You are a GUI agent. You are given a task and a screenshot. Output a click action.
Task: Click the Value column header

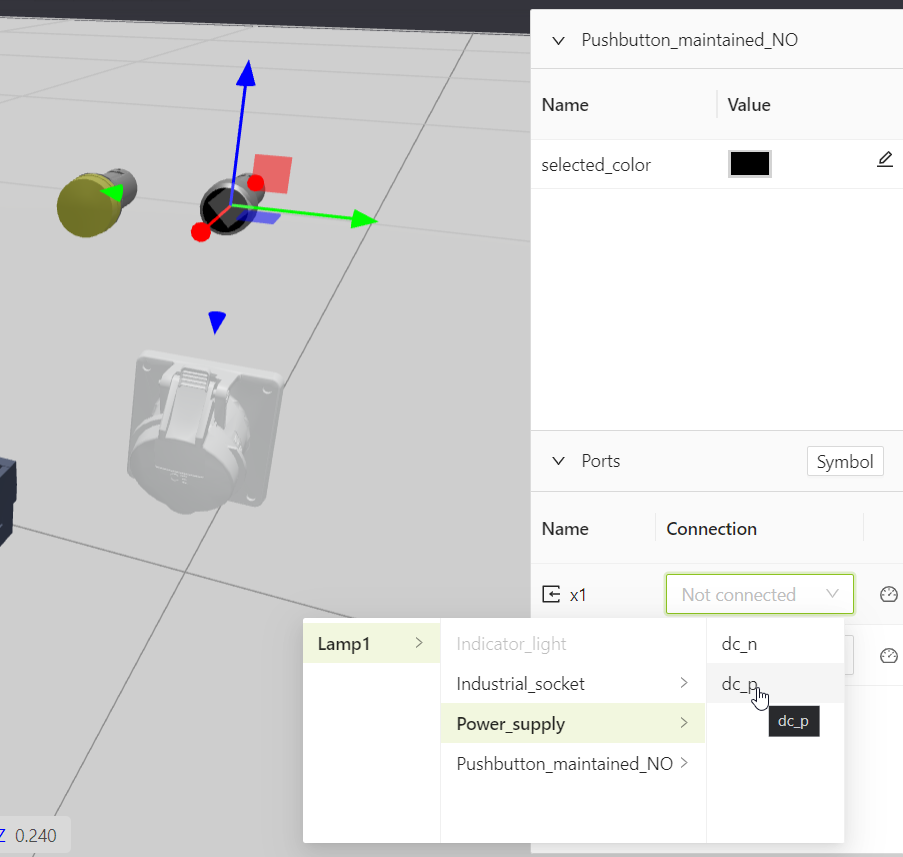(x=749, y=105)
